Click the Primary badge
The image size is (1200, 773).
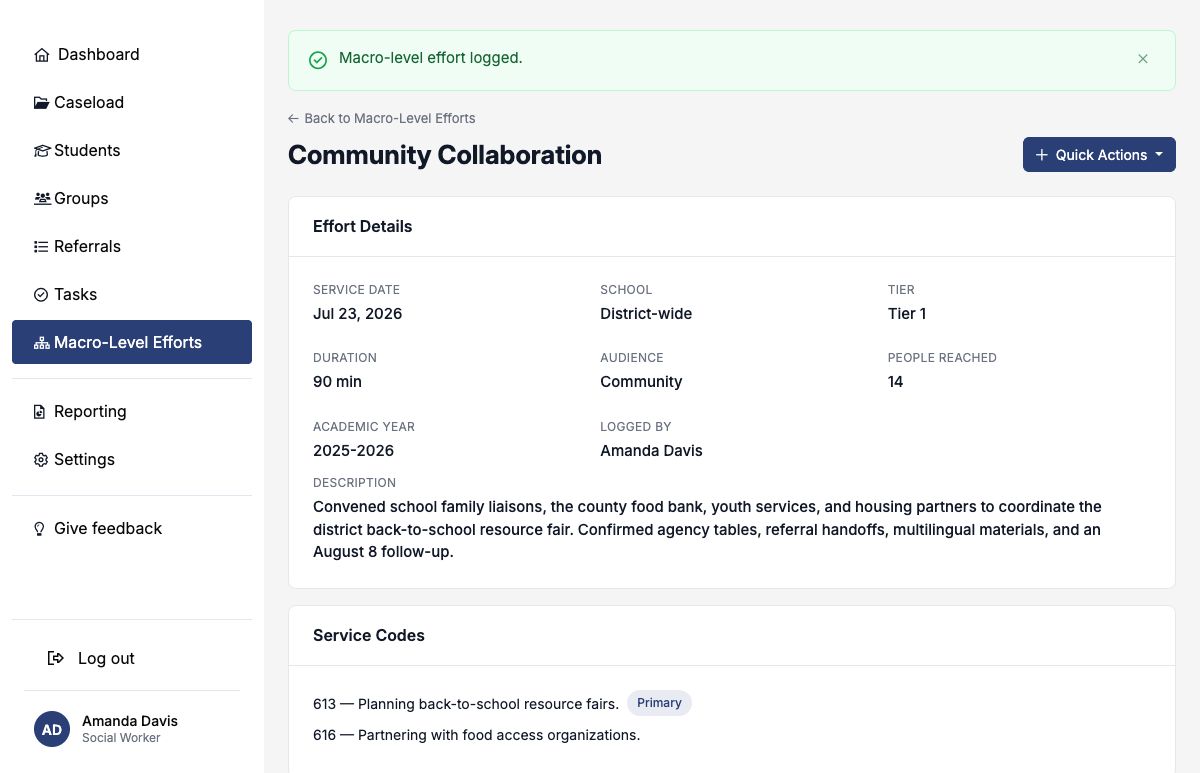tap(659, 703)
